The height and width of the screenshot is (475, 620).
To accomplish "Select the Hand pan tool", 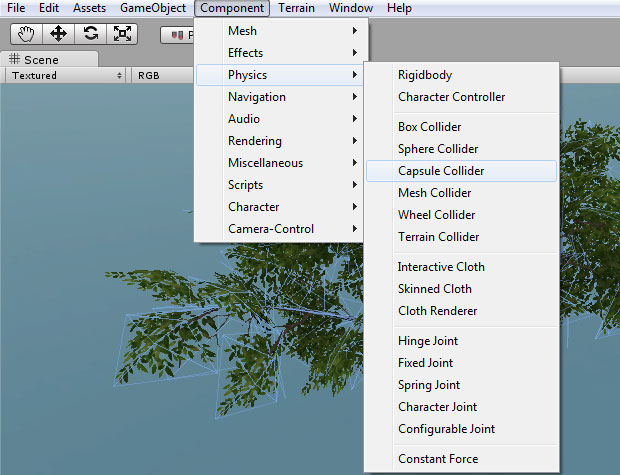I will (25, 33).
